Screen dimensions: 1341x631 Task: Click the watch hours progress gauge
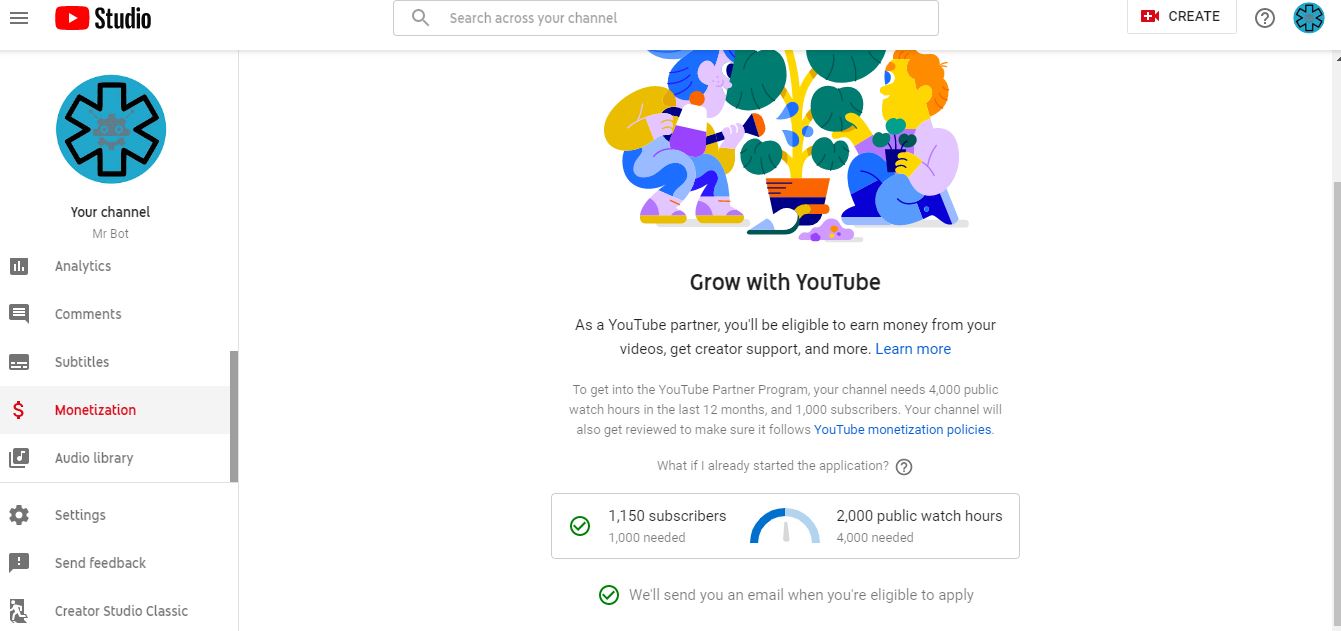tap(785, 525)
